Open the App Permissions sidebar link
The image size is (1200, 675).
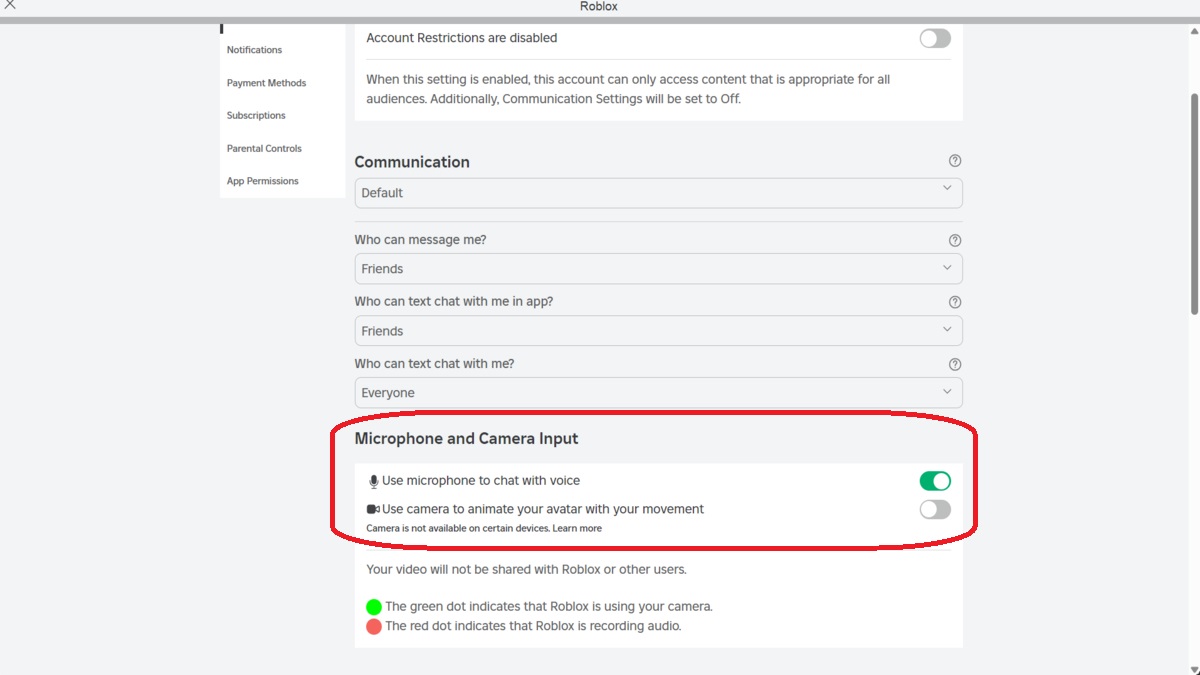point(262,181)
